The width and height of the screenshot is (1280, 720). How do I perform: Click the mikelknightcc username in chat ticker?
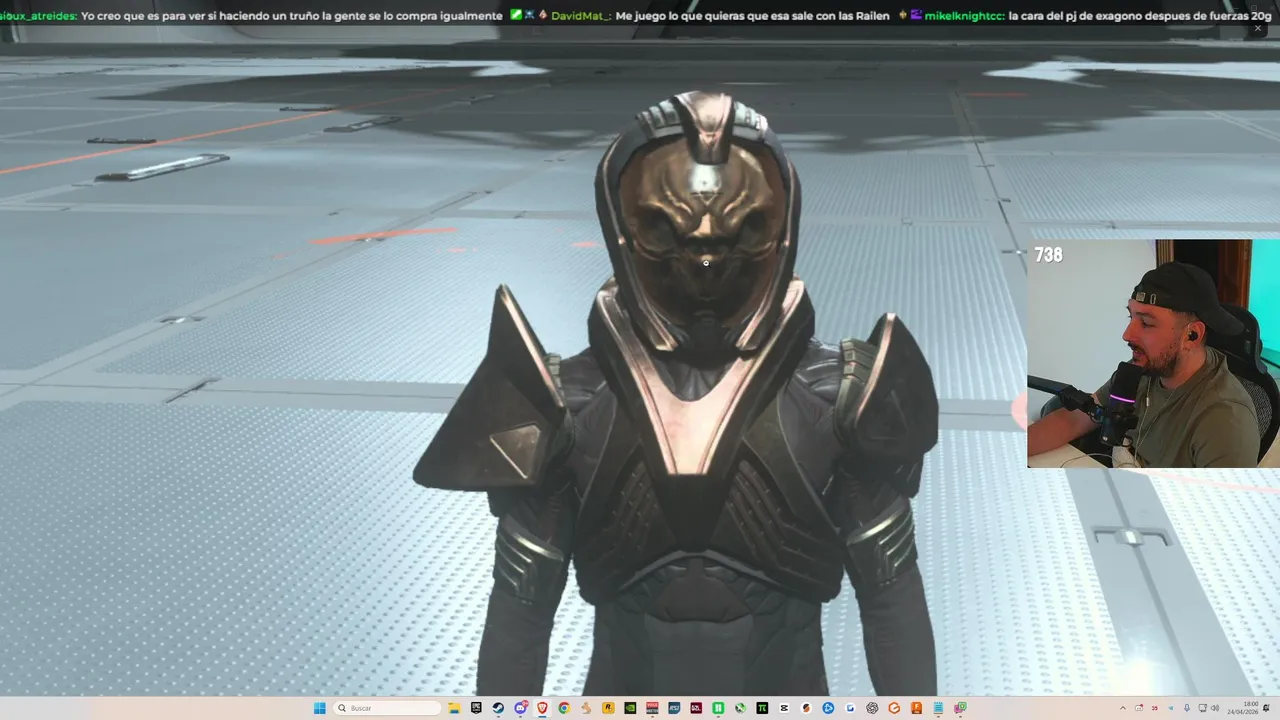963,16
